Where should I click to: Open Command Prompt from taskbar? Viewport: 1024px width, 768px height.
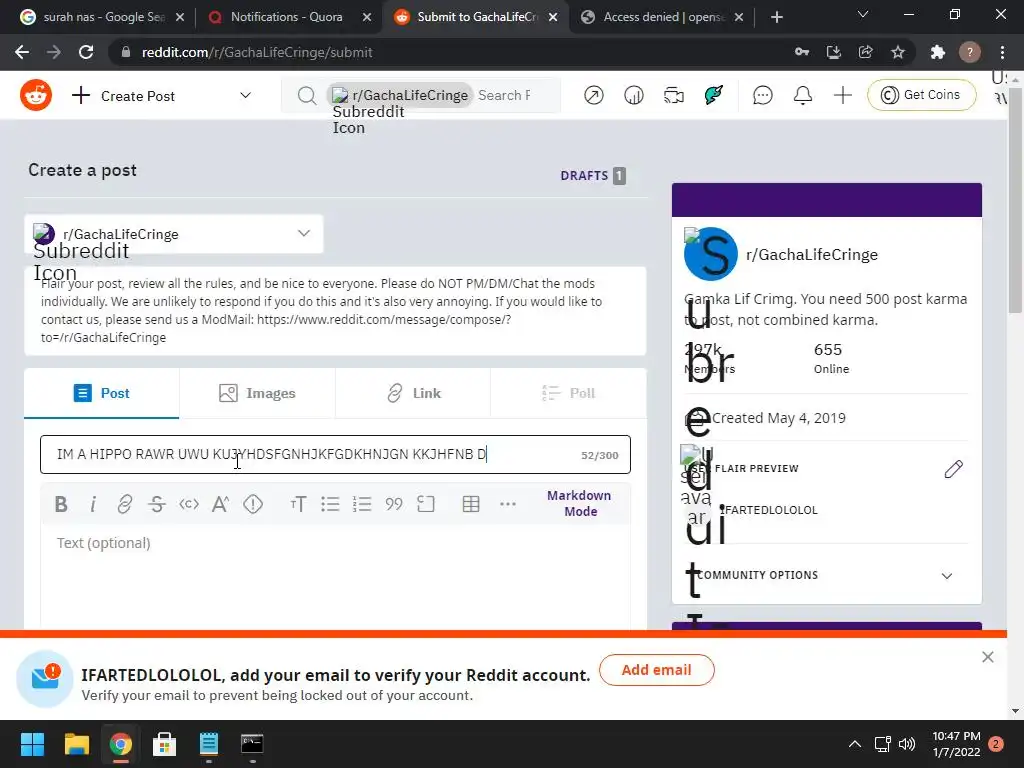(x=252, y=744)
